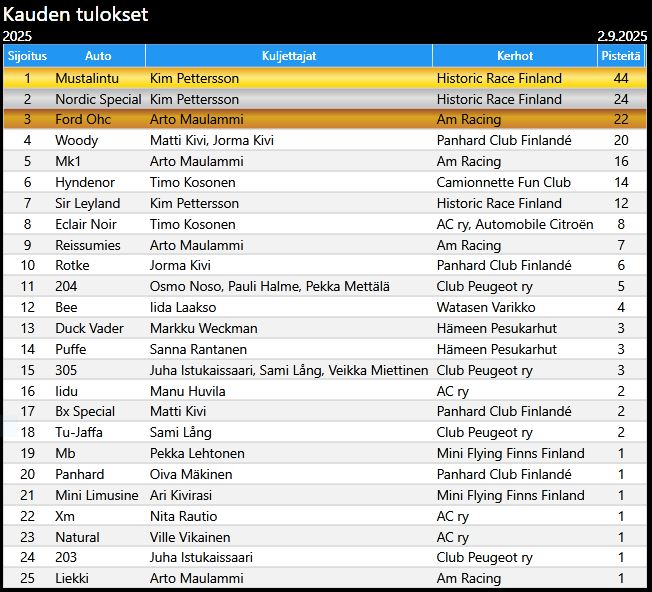The height and width of the screenshot is (592, 652).
Task: Sort by the Sijoitus column header
Action: 27,56
